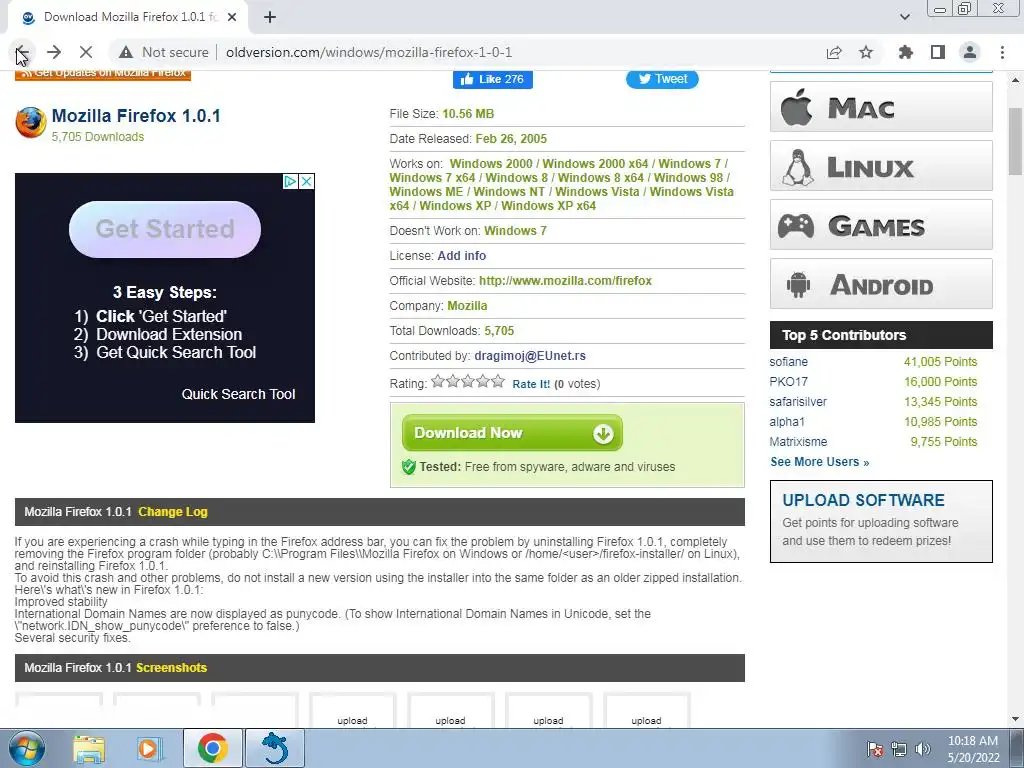Click the See More Users link
1024x768 pixels.
pyautogui.click(x=820, y=462)
